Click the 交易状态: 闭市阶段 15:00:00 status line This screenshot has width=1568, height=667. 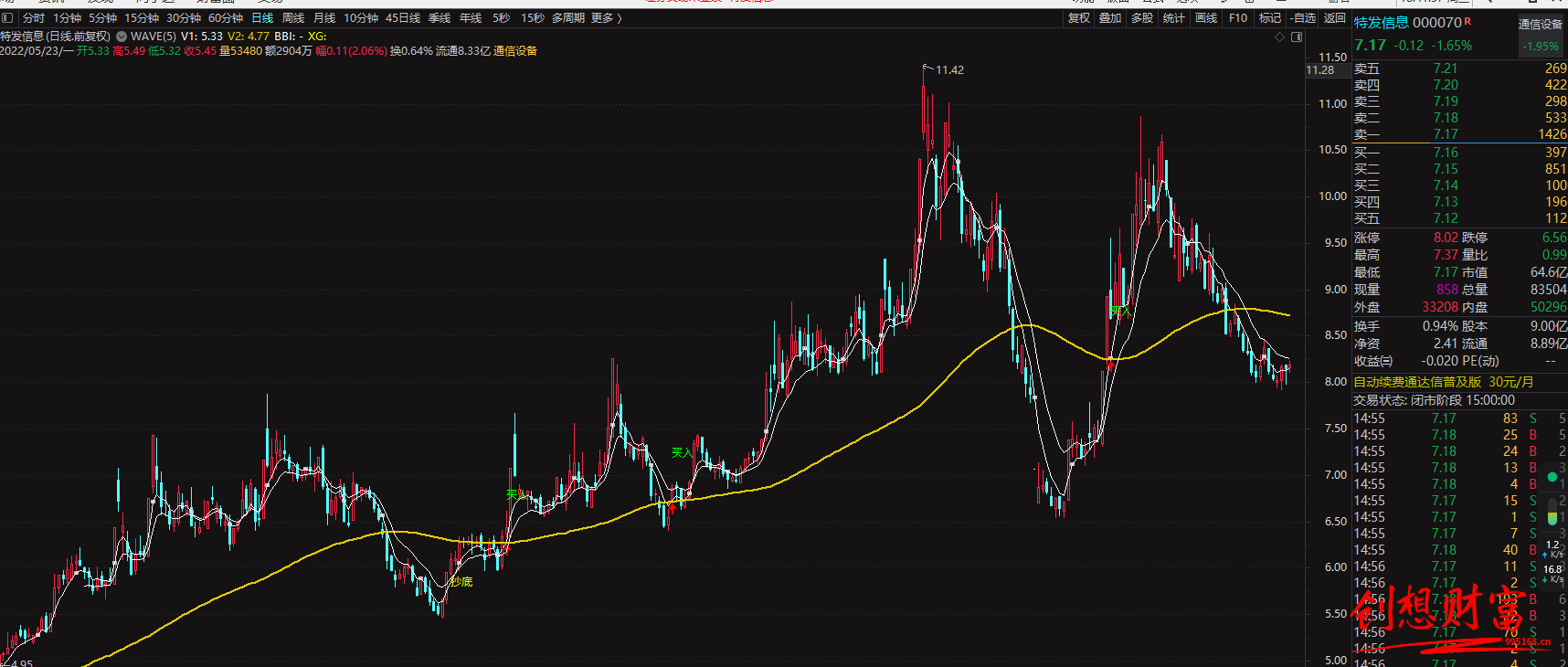[x=1435, y=400]
